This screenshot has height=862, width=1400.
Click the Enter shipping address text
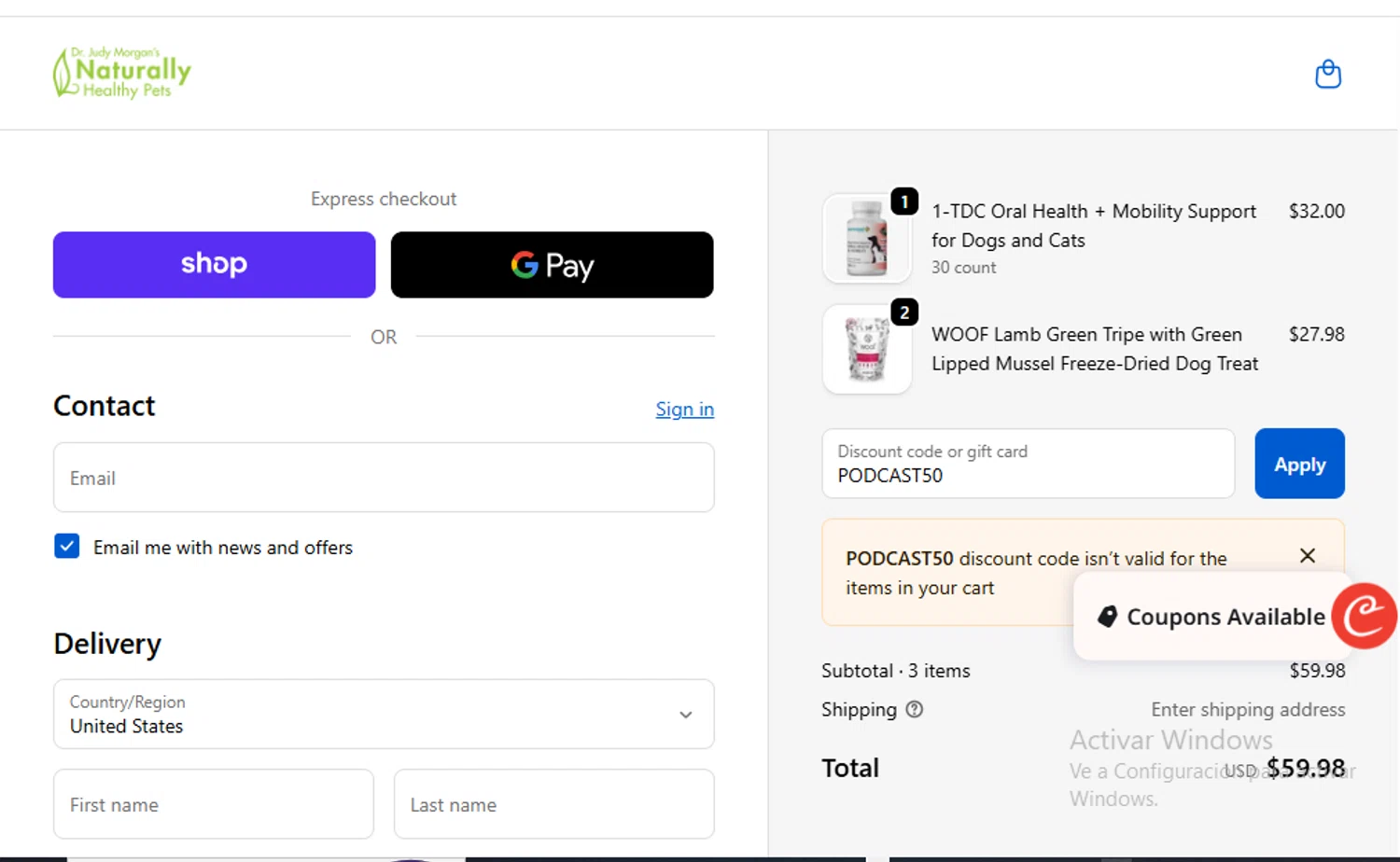1248,710
